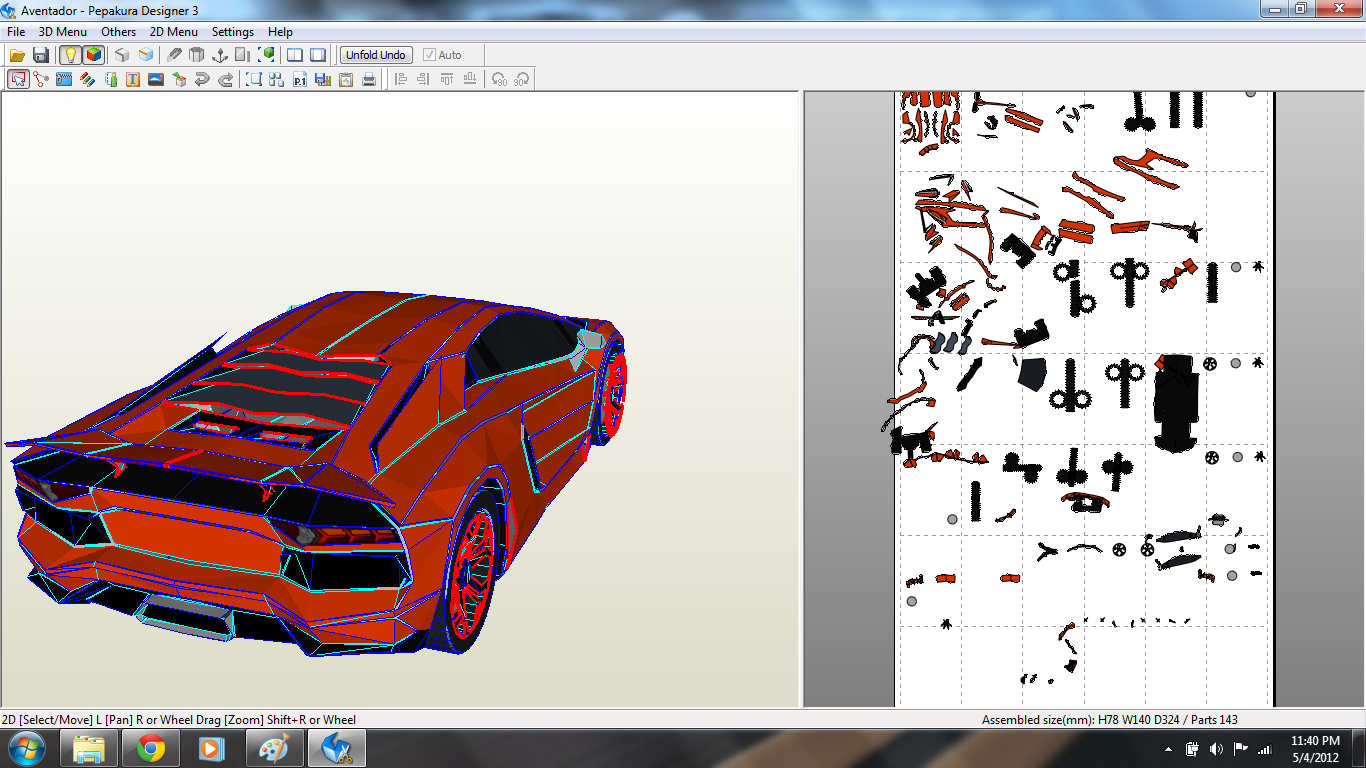1366x768 pixels.
Task: Click the anchor icon in the toolbar
Action: click(x=219, y=55)
